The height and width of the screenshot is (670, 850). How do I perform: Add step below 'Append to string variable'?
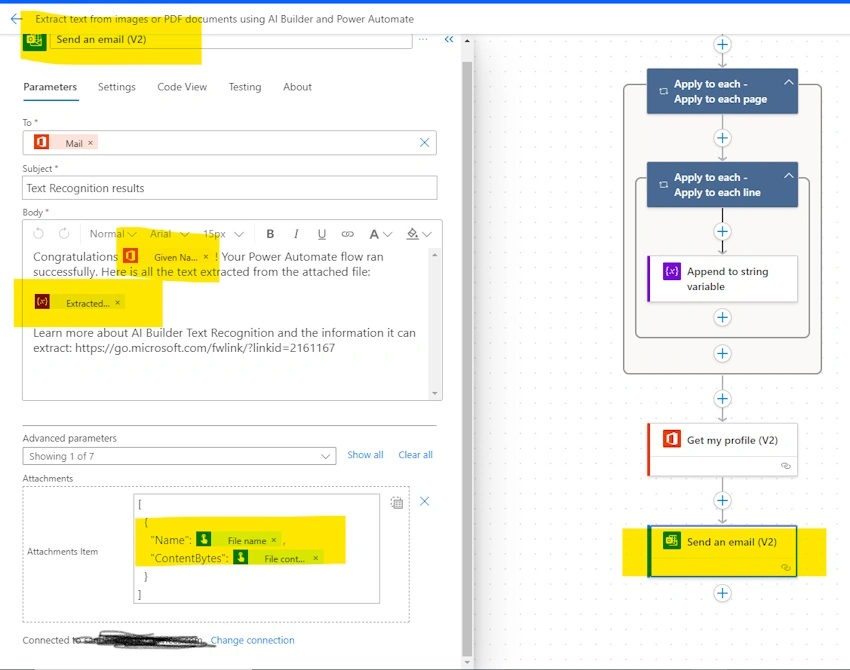tap(722, 317)
